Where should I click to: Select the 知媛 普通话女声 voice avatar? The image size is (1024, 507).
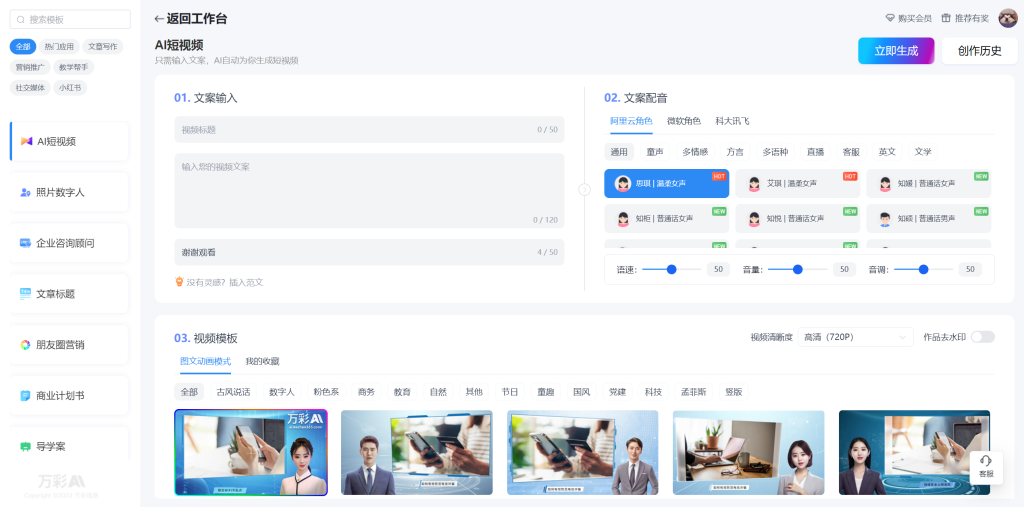point(885,184)
